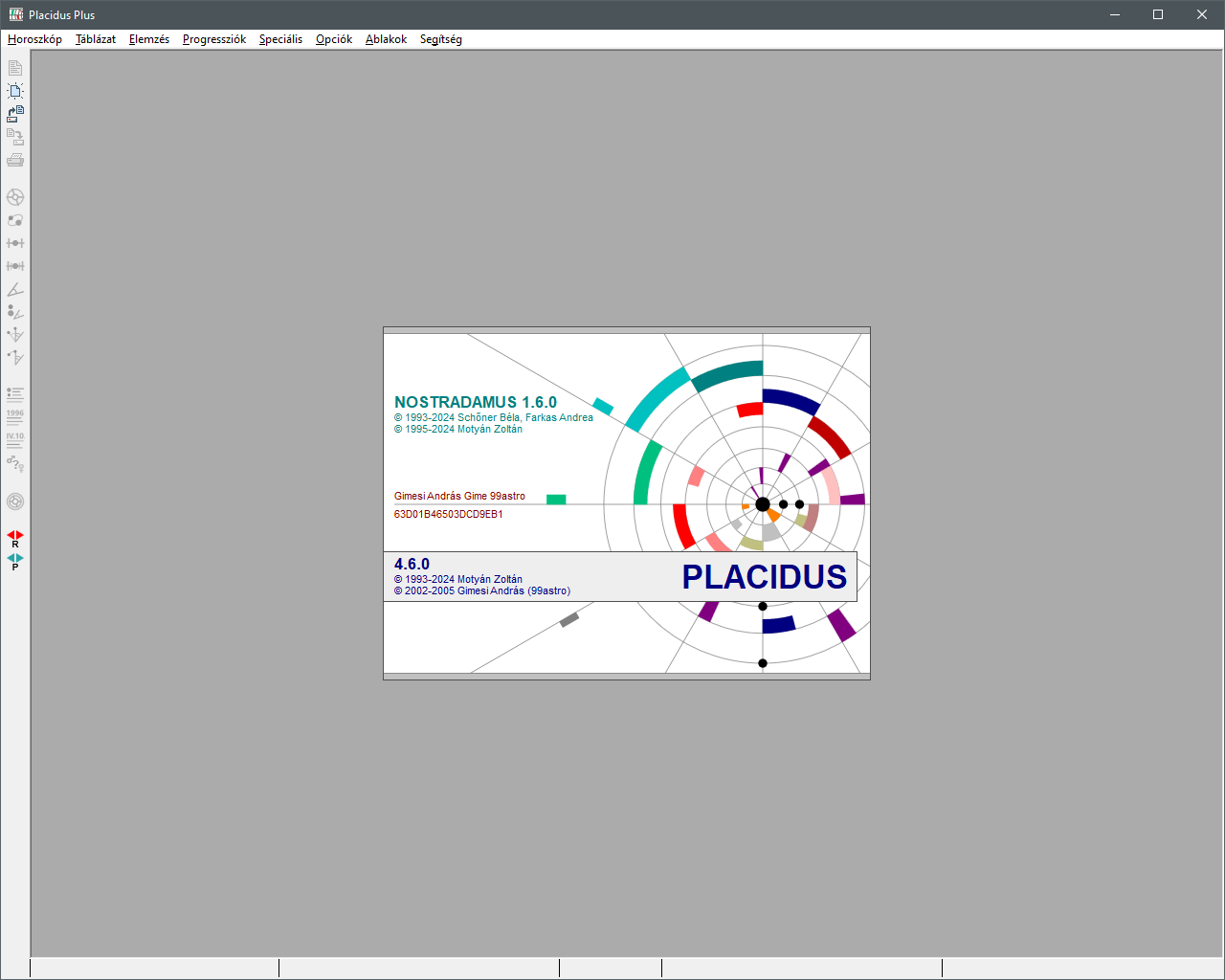Click the greyed plain document page icon
The width and height of the screenshot is (1225, 980).
coord(15,68)
